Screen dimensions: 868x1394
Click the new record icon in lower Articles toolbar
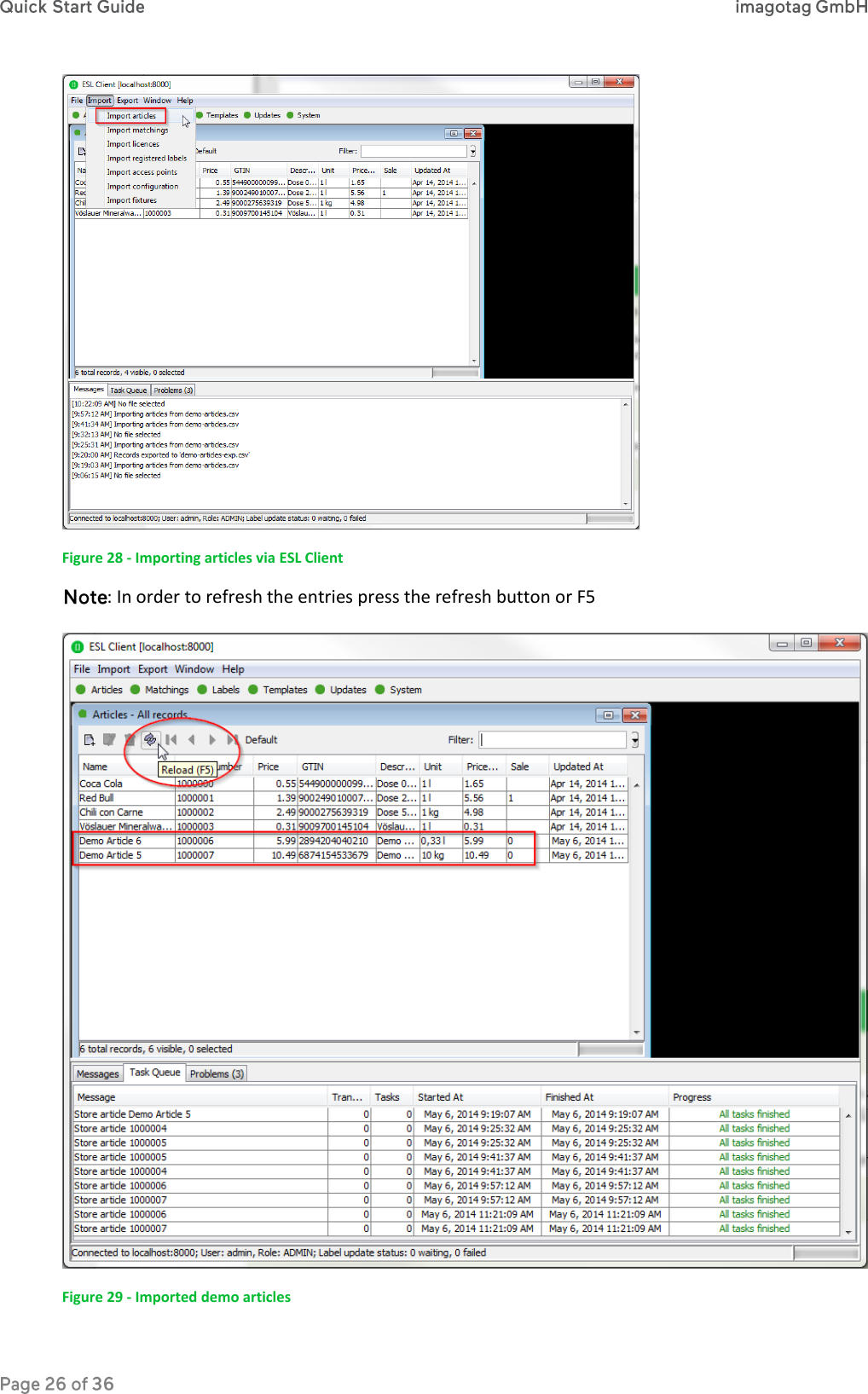89,739
